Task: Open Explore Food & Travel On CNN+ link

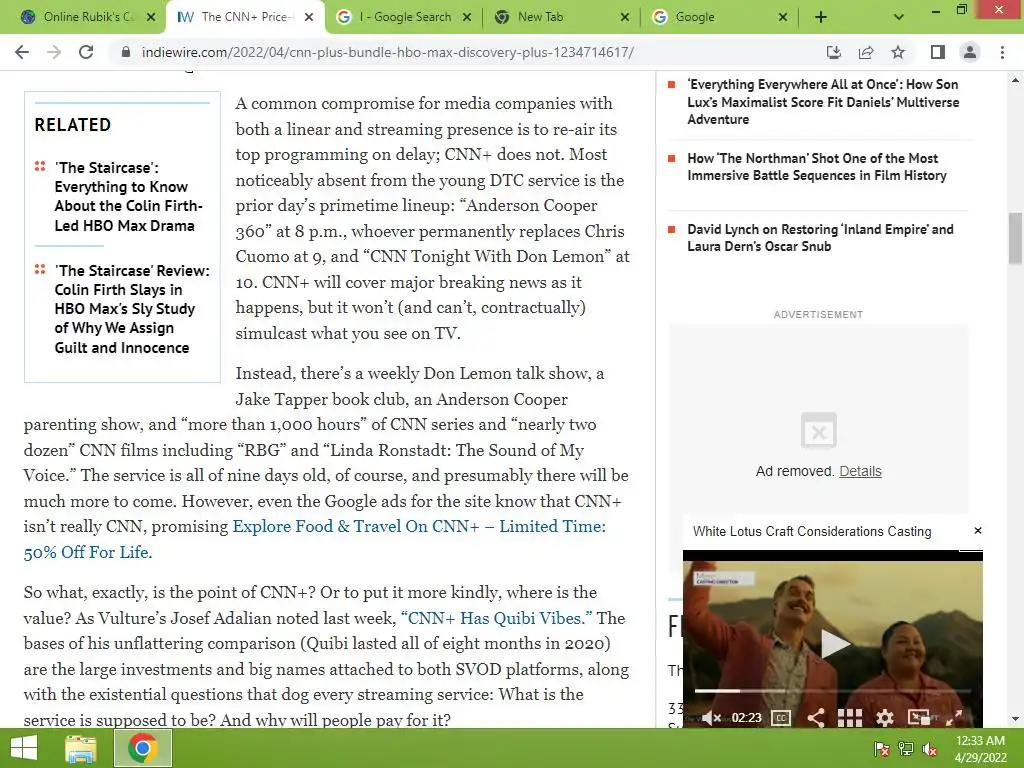Action: coord(315,539)
